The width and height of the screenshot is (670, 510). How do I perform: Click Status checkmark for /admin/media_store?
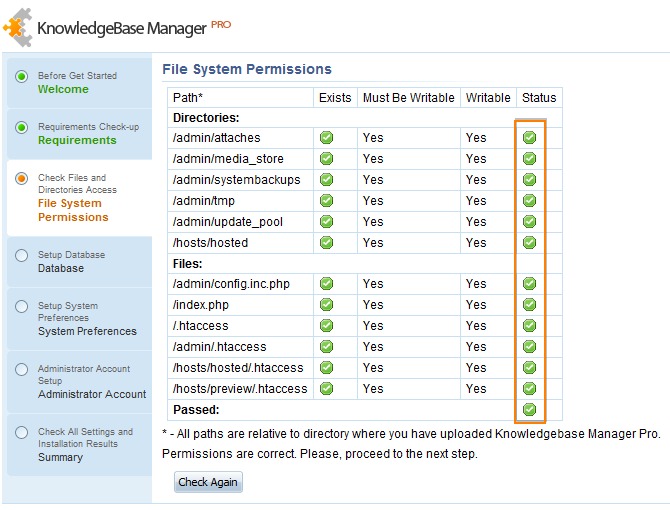coord(529,158)
